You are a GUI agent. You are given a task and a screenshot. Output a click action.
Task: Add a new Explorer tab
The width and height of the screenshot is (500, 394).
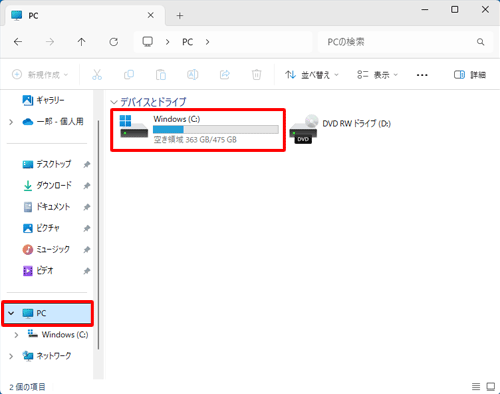click(180, 16)
